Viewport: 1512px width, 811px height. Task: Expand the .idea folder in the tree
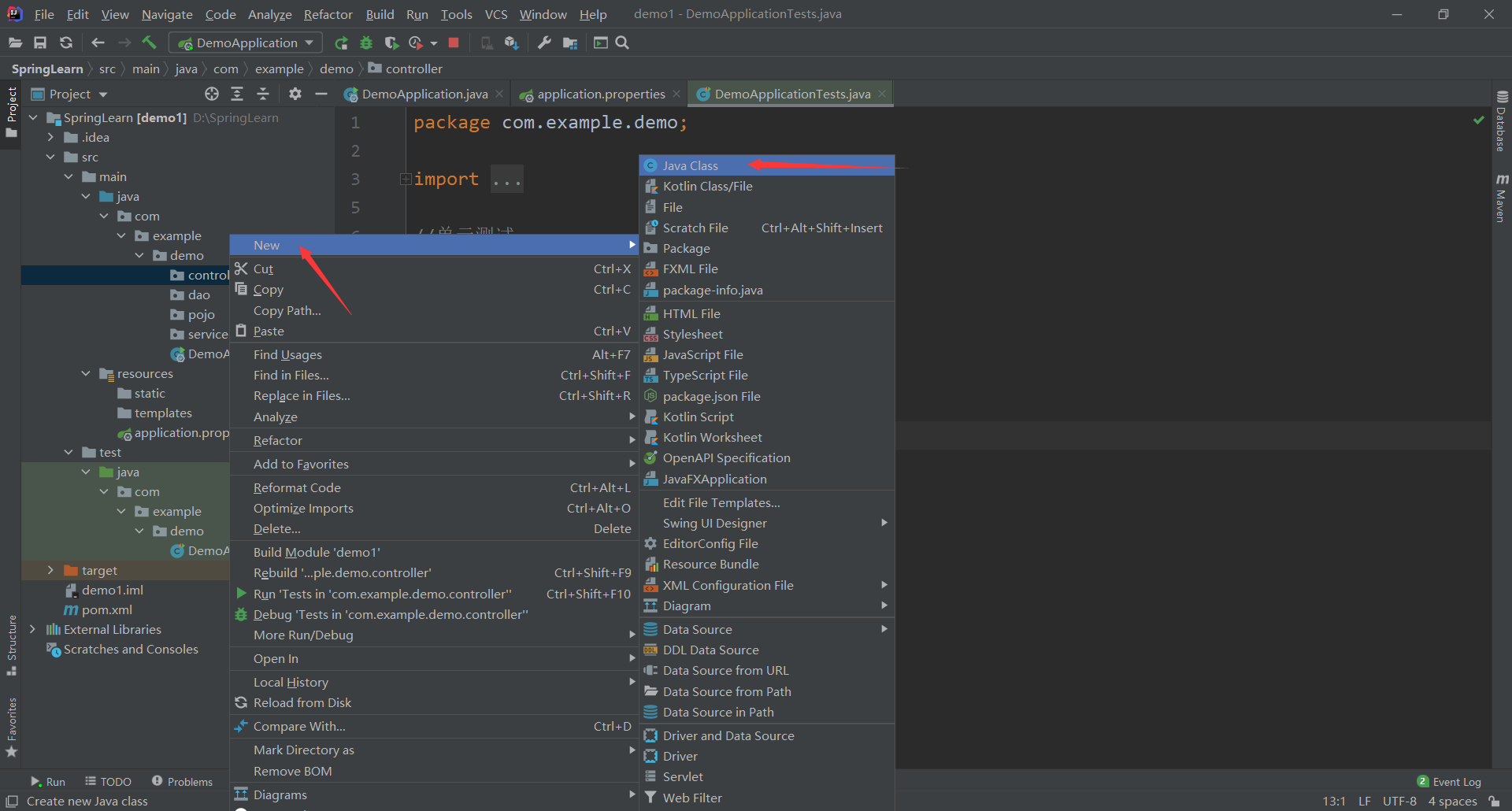tap(50, 137)
